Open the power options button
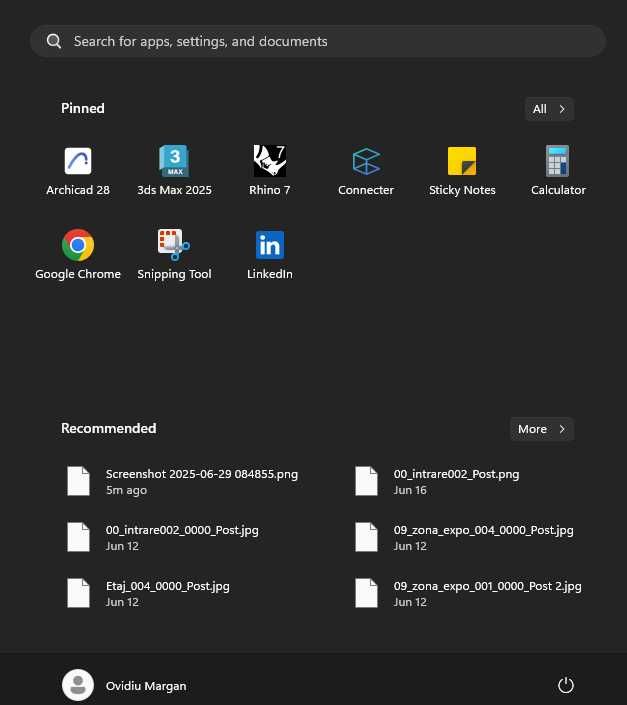Screen dimensions: 627x705 [565, 685]
